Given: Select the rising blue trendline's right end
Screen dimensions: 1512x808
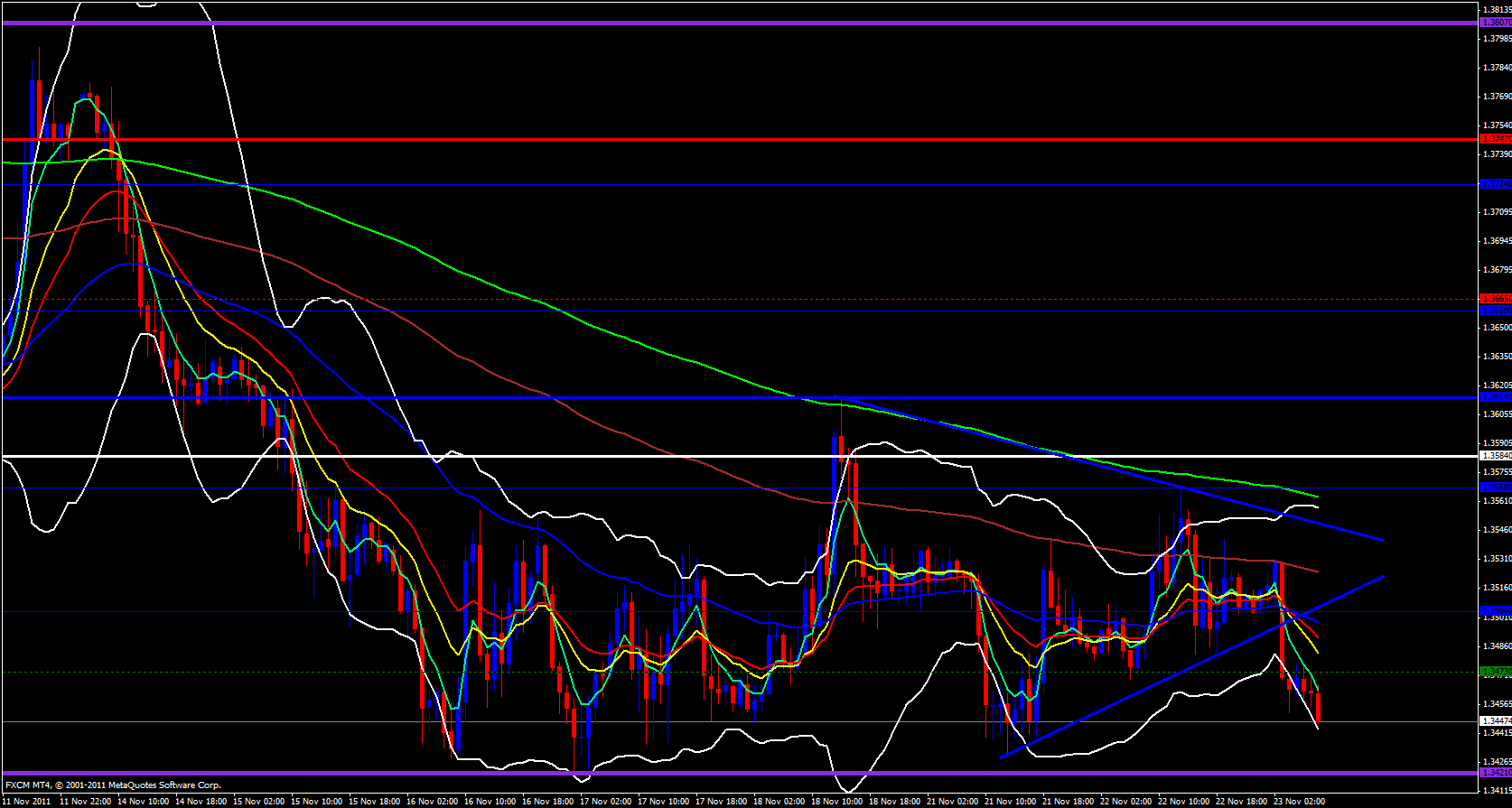Looking at the screenshot, I should [1383, 575].
